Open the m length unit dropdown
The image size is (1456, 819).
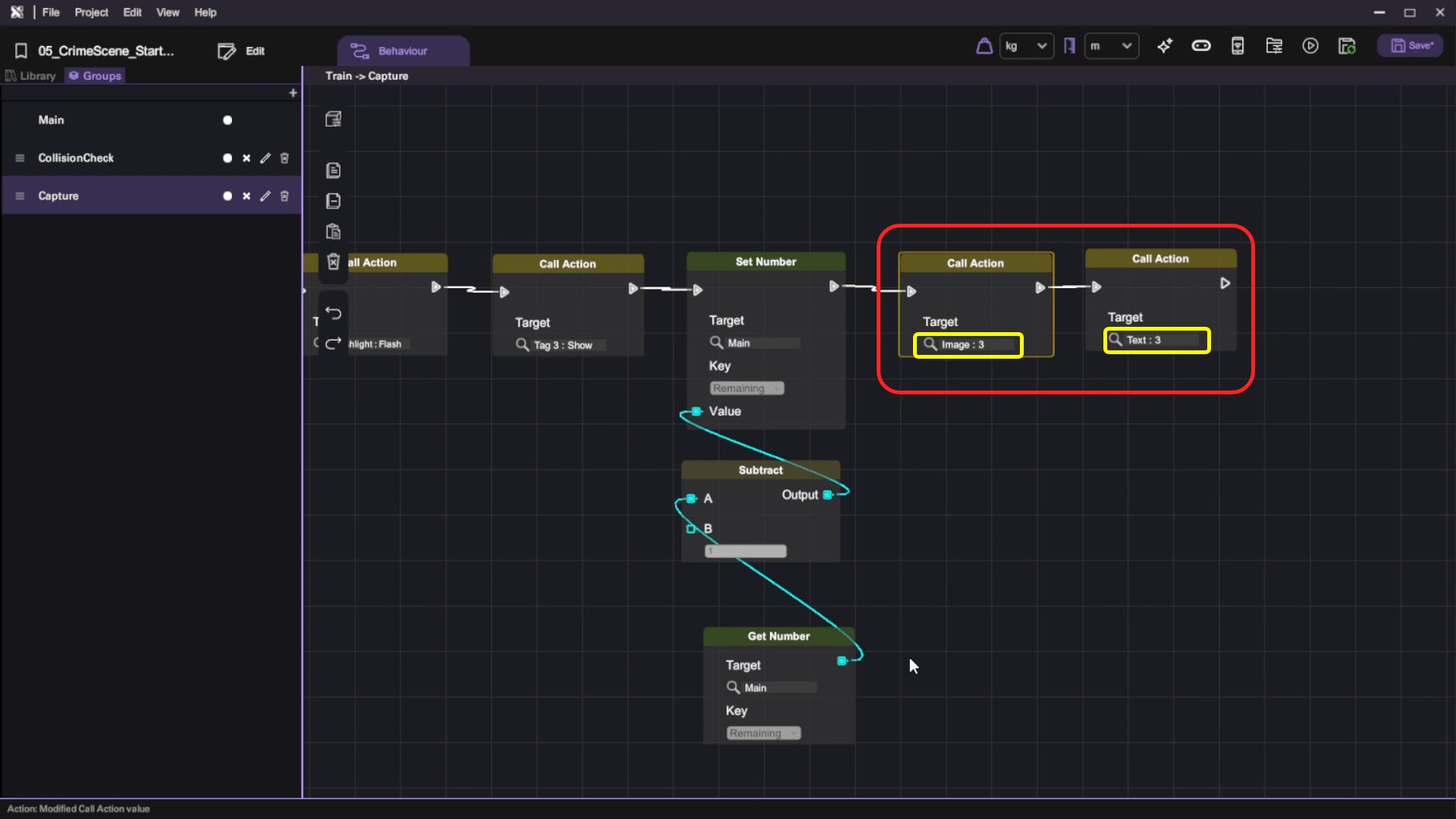pyautogui.click(x=1111, y=46)
